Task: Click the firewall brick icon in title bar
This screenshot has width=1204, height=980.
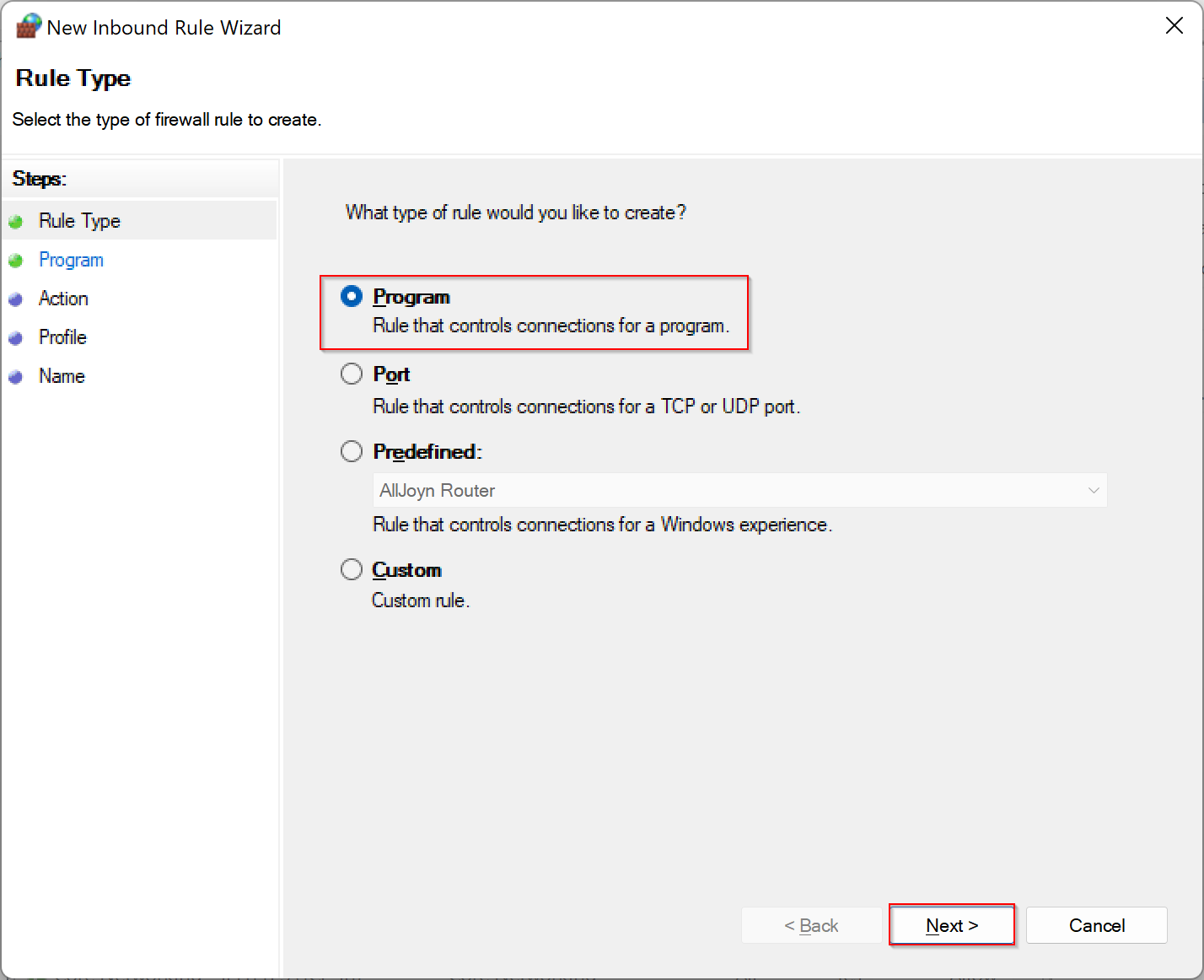Action: pyautogui.click(x=28, y=26)
